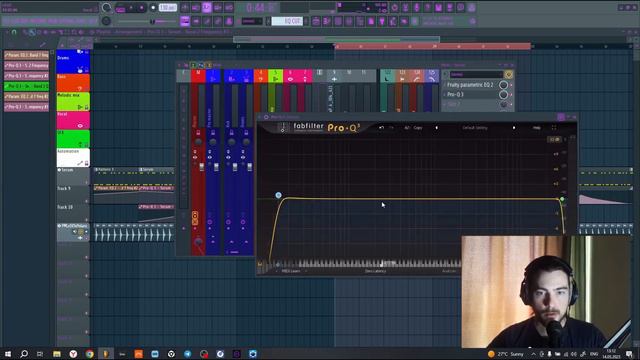640x360 pixels.
Task: Select mixer insert 4 with orange header
Action: point(260,76)
